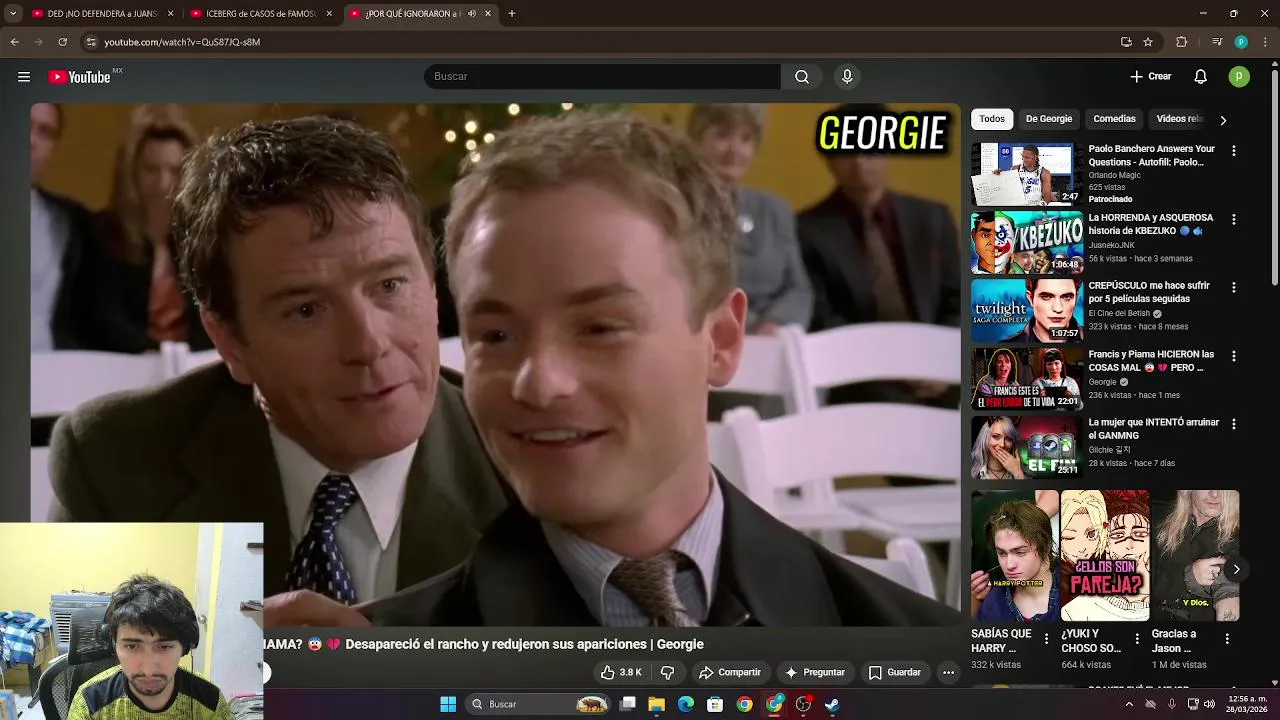Open Orlando Magic channel link

click(1114, 175)
